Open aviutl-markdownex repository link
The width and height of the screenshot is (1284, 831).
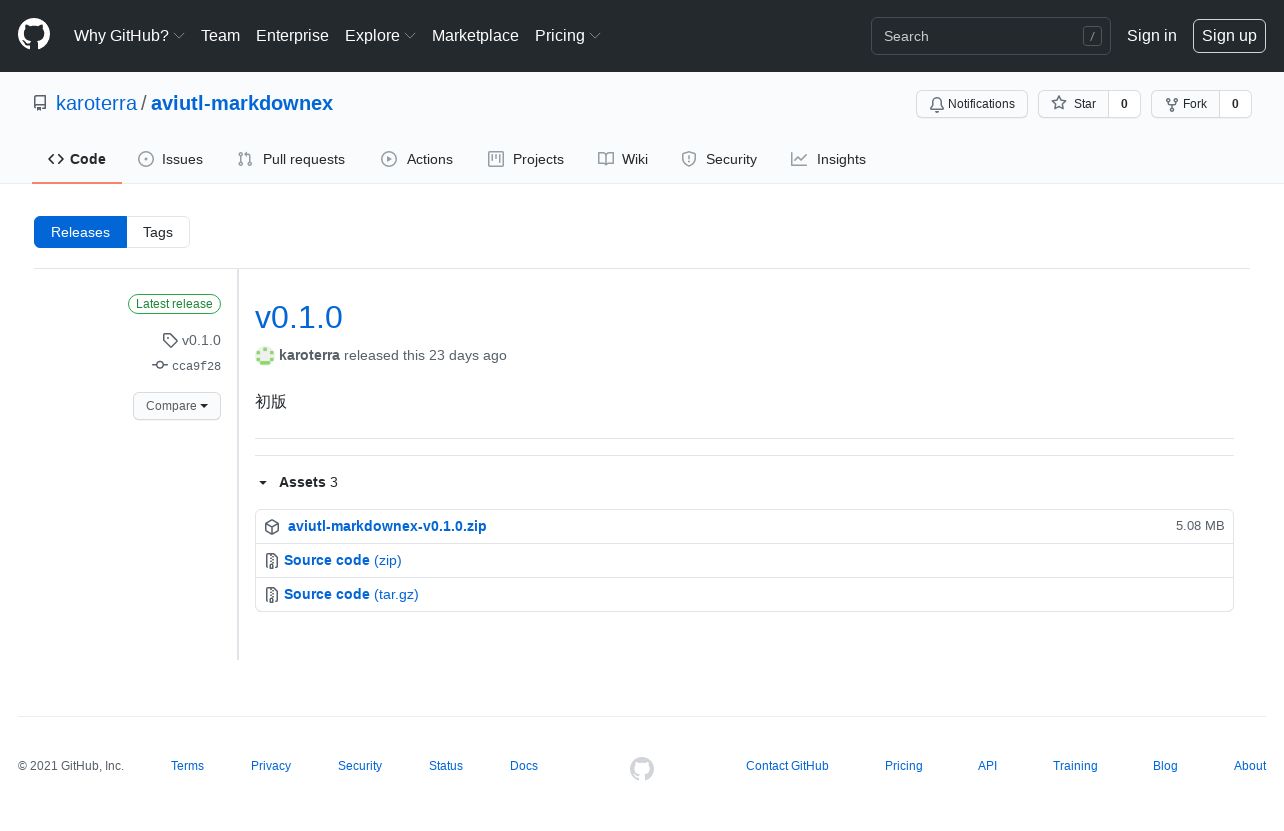pyautogui.click(x=242, y=103)
